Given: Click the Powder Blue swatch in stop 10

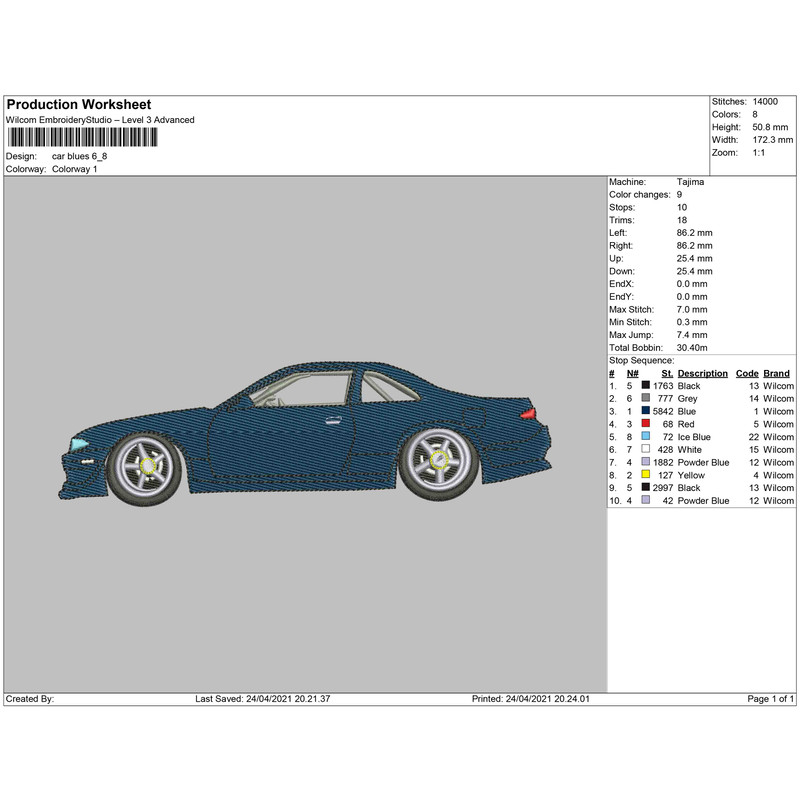Looking at the screenshot, I should (646, 500).
